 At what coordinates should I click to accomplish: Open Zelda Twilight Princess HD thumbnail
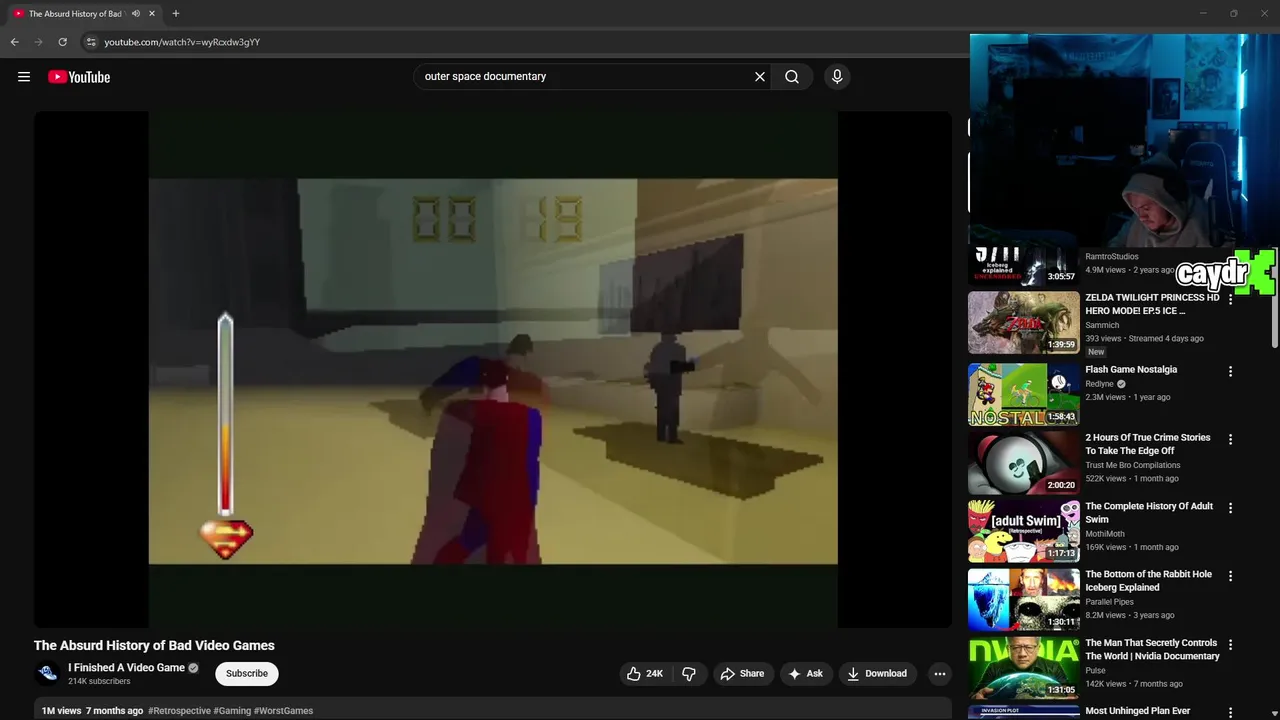(x=1024, y=322)
